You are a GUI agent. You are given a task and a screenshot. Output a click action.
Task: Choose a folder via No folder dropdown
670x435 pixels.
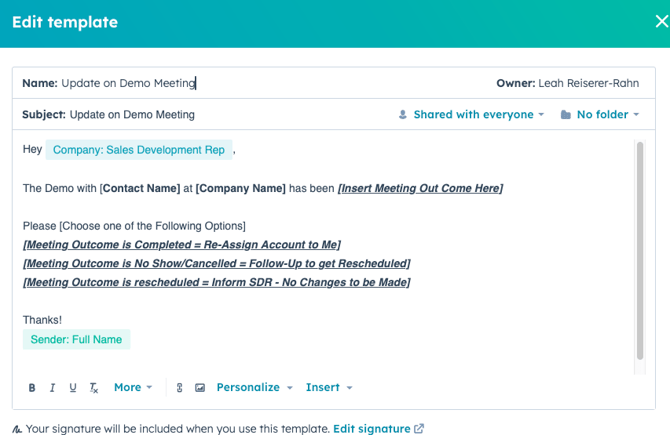608,115
